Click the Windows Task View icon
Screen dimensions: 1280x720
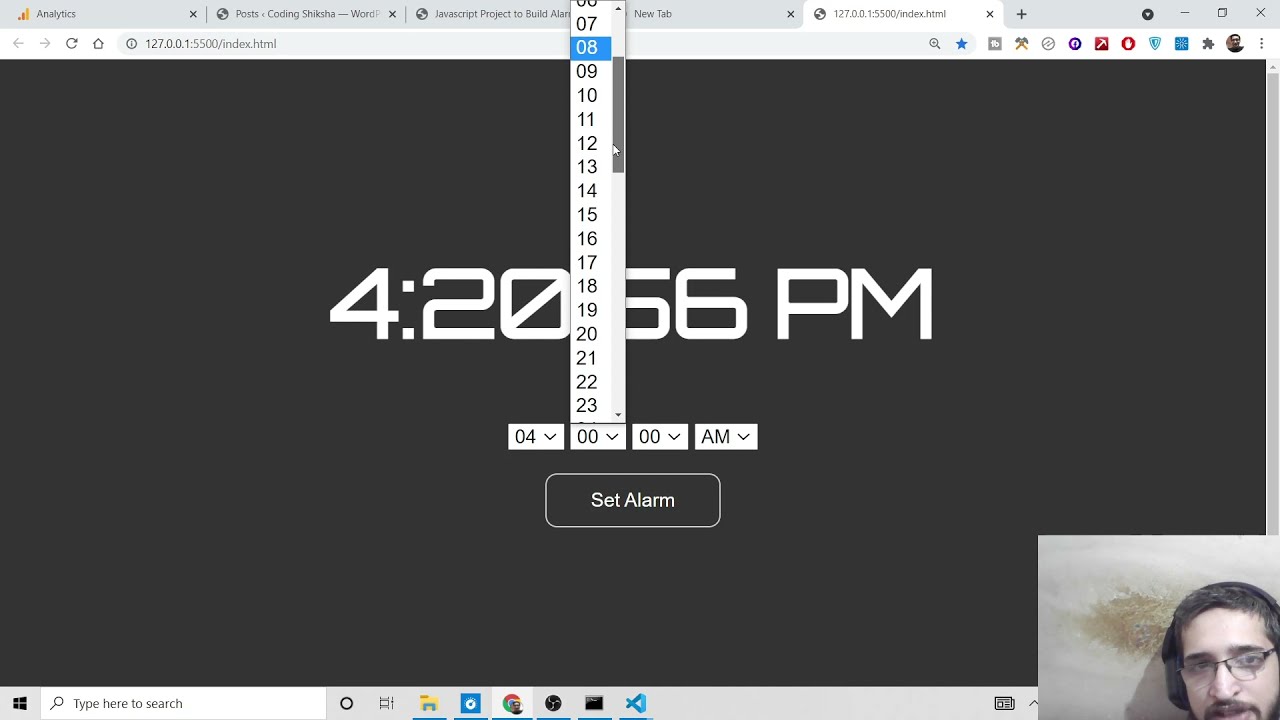387,704
